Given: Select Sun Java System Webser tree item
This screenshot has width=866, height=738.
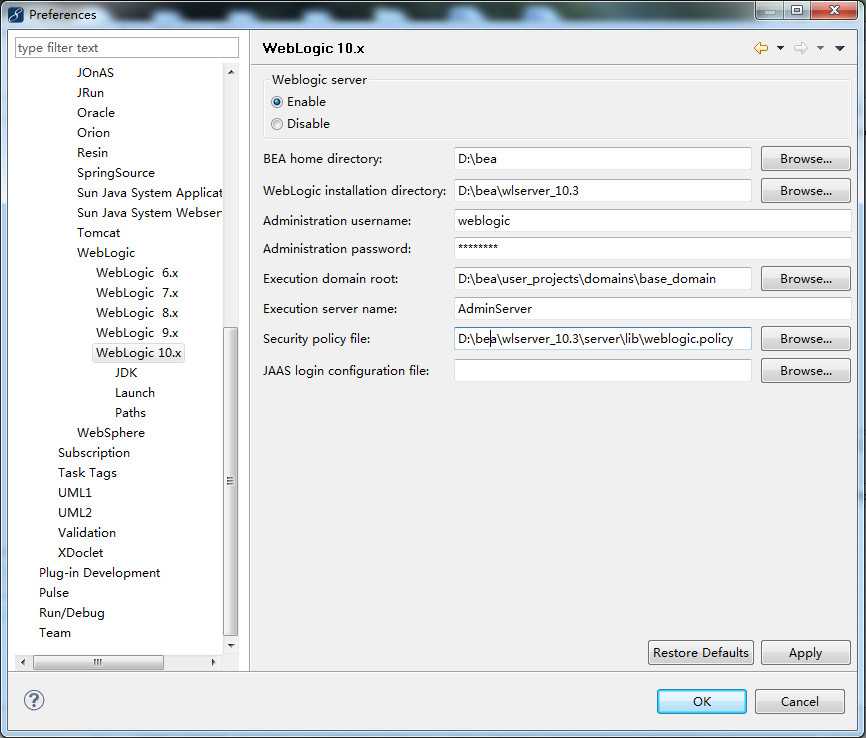Looking at the screenshot, I should click(149, 213).
